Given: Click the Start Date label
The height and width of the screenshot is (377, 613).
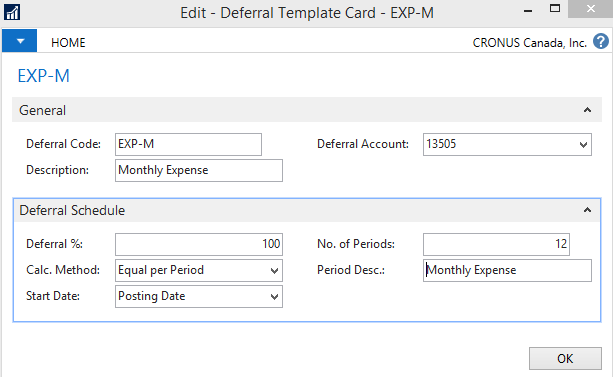Looking at the screenshot, I should (53, 296).
